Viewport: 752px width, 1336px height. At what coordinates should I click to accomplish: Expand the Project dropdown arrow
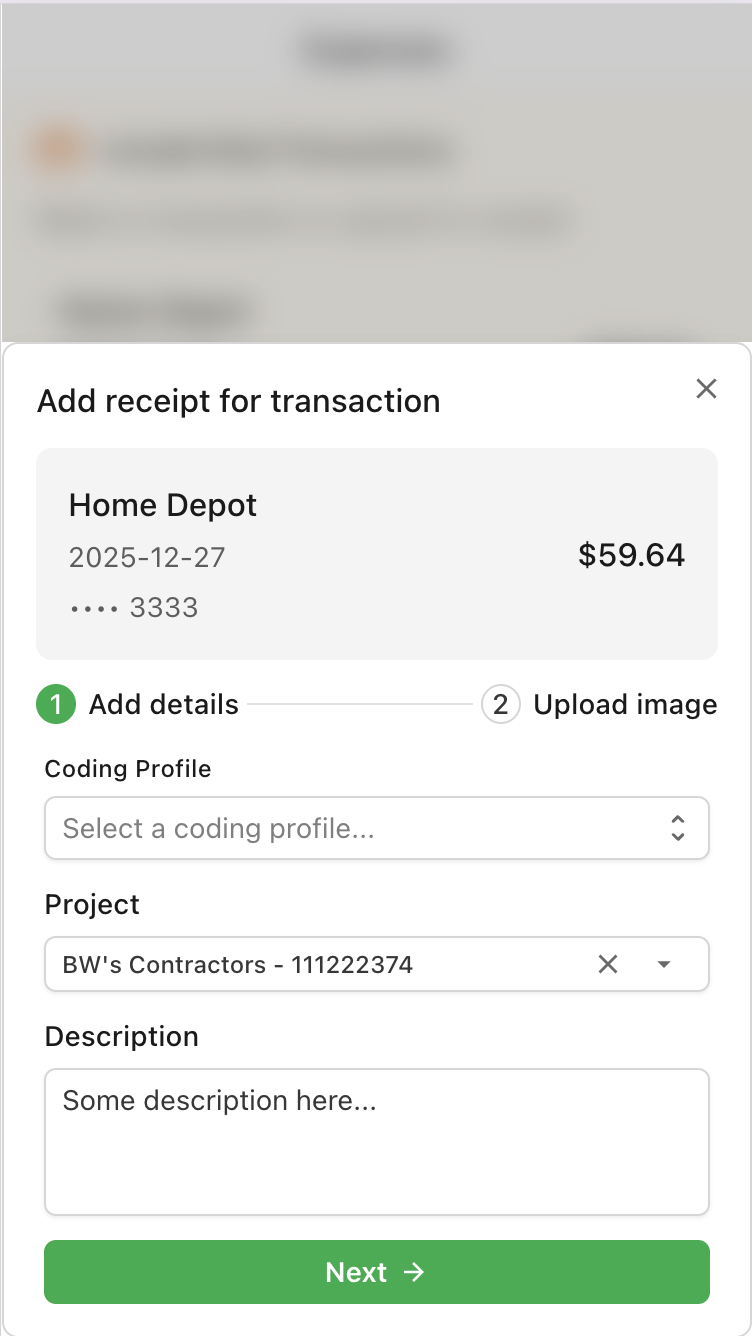click(x=664, y=964)
